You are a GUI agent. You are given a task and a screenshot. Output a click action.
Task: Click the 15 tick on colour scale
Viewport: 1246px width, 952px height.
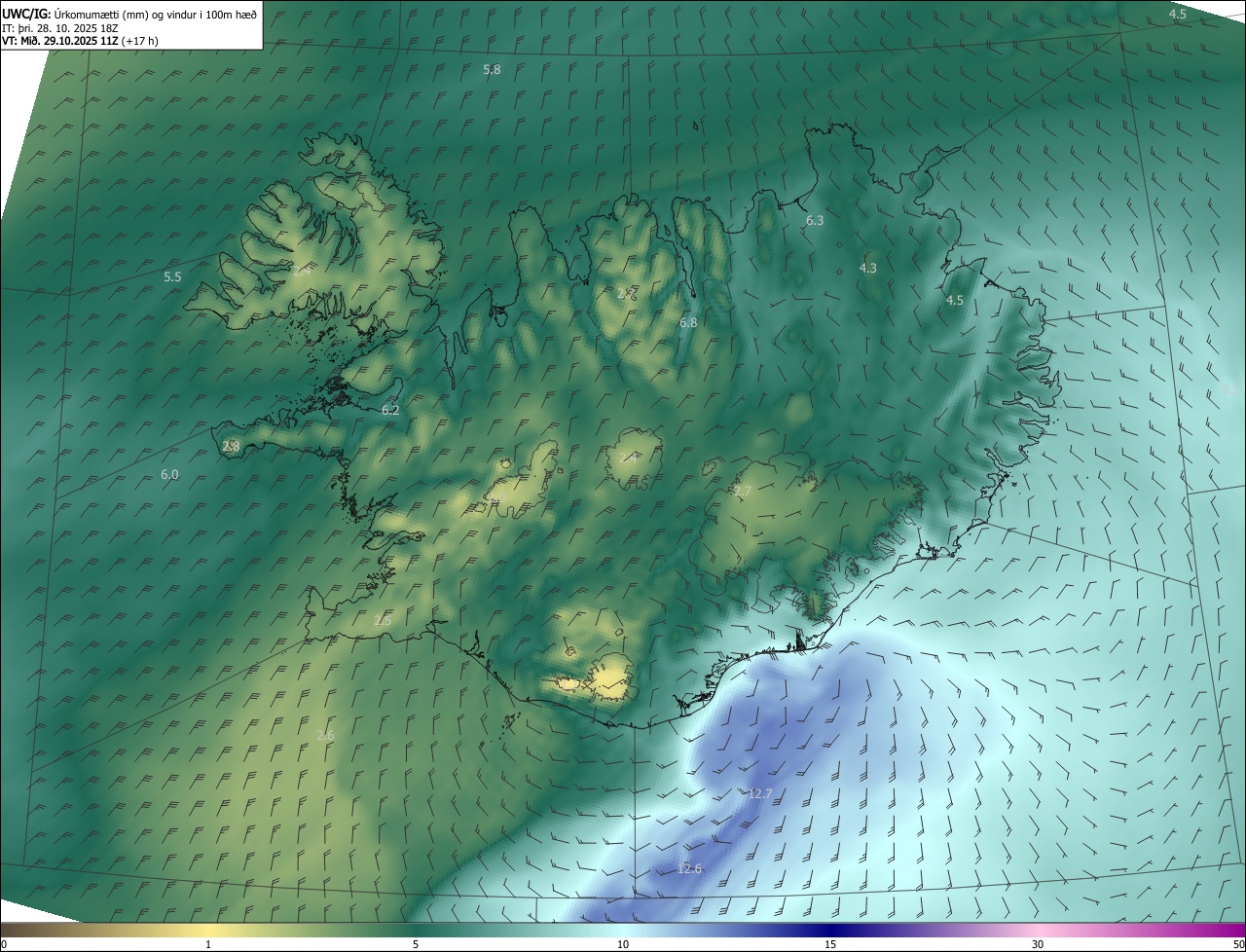(830, 944)
